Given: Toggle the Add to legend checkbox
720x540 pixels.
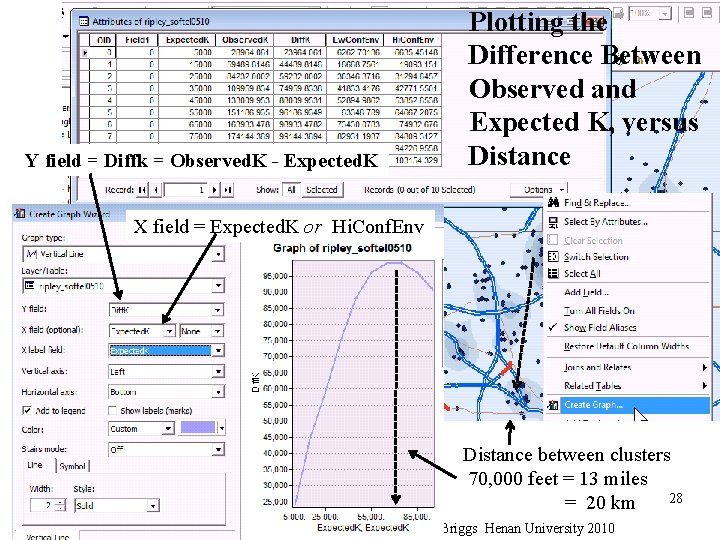Looking at the screenshot, I should [27, 410].
